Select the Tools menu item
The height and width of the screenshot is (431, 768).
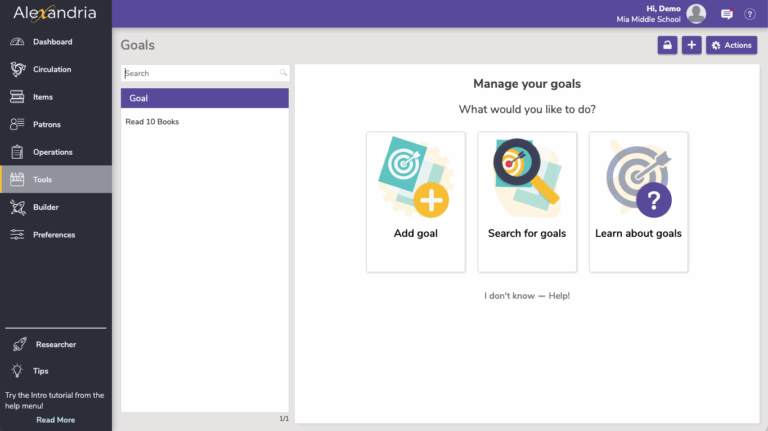pos(42,180)
